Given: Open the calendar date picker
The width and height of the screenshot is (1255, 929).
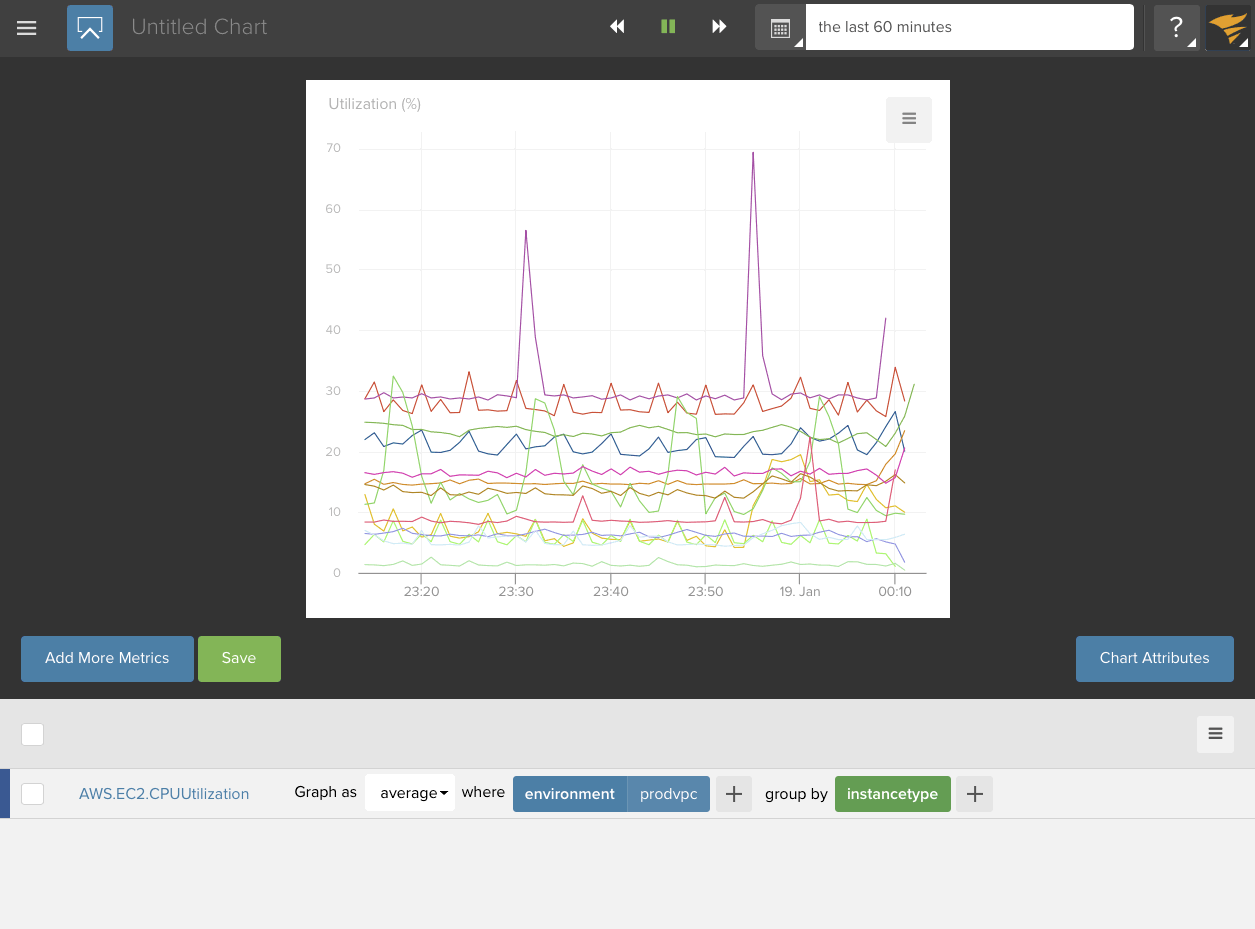Looking at the screenshot, I should 780,28.
